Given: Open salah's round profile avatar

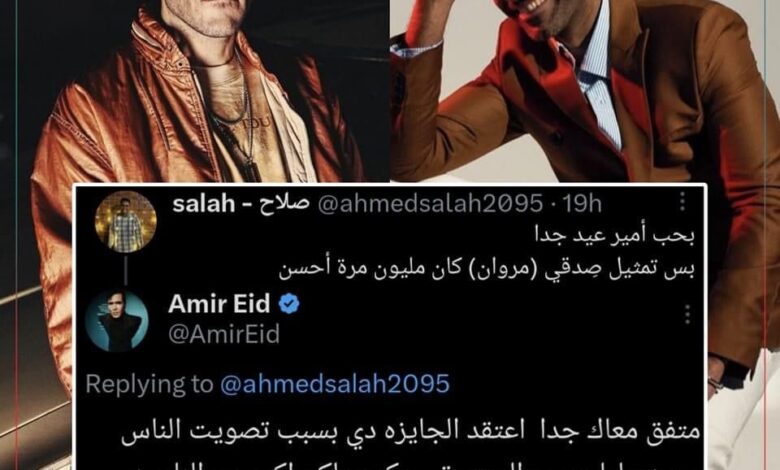Looking at the screenshot, I should pos(126,222).
